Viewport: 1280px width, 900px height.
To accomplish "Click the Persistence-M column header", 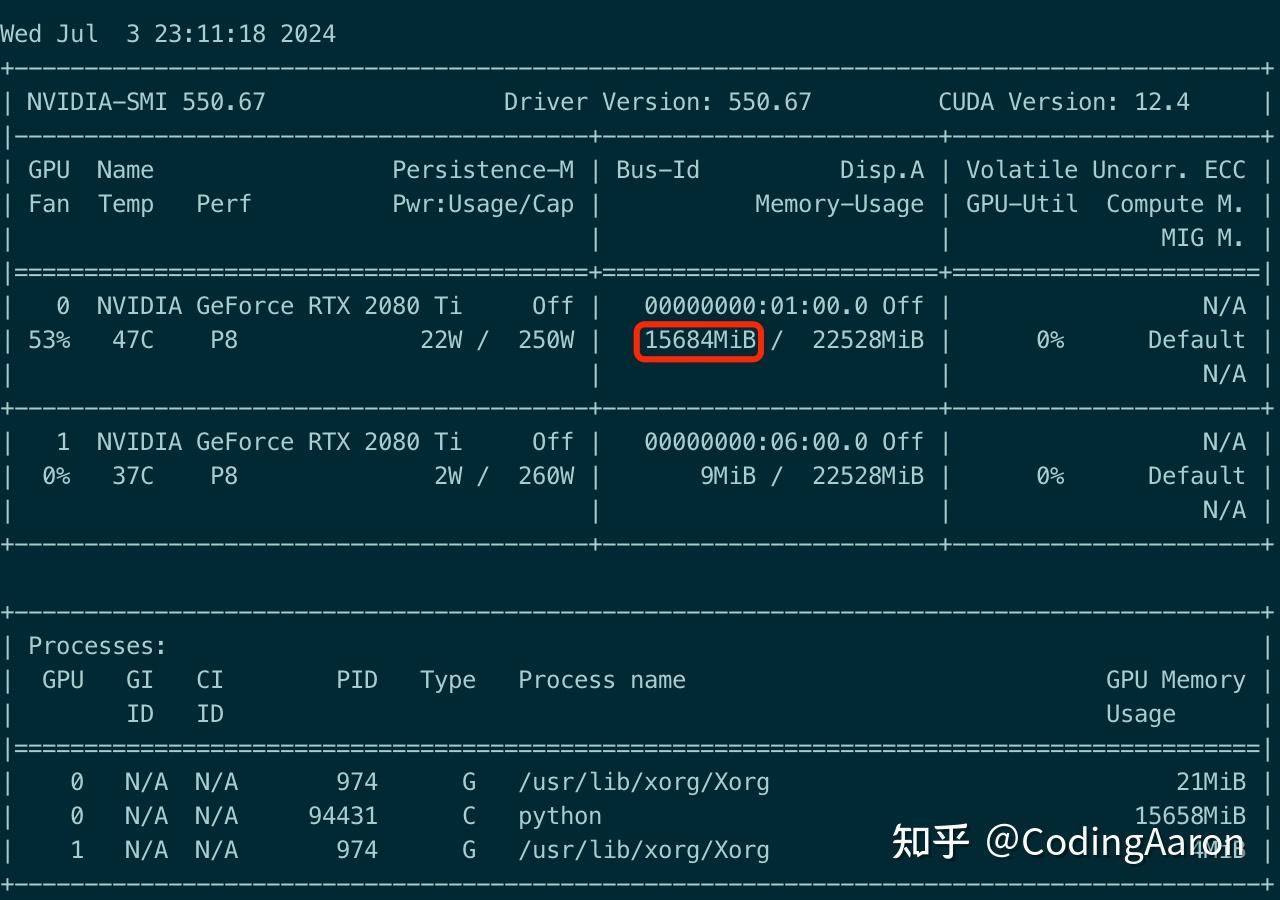I will click(483, 170).
